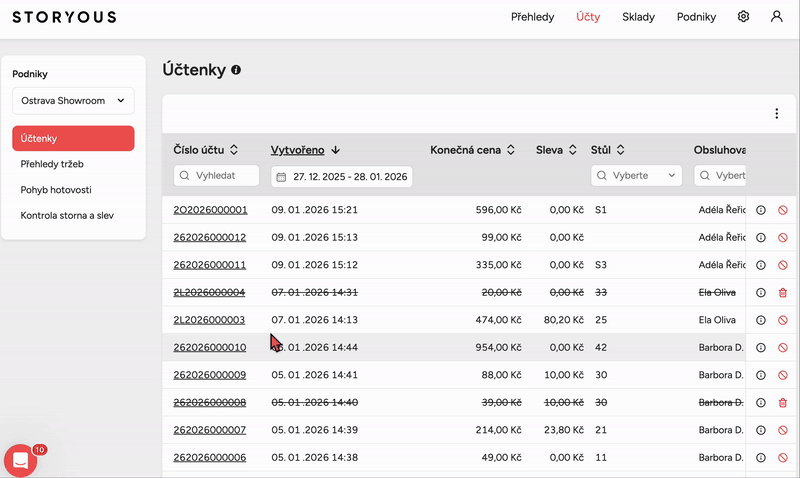Open the Stůl Vyberte filter dropdown

coord(633,176)
